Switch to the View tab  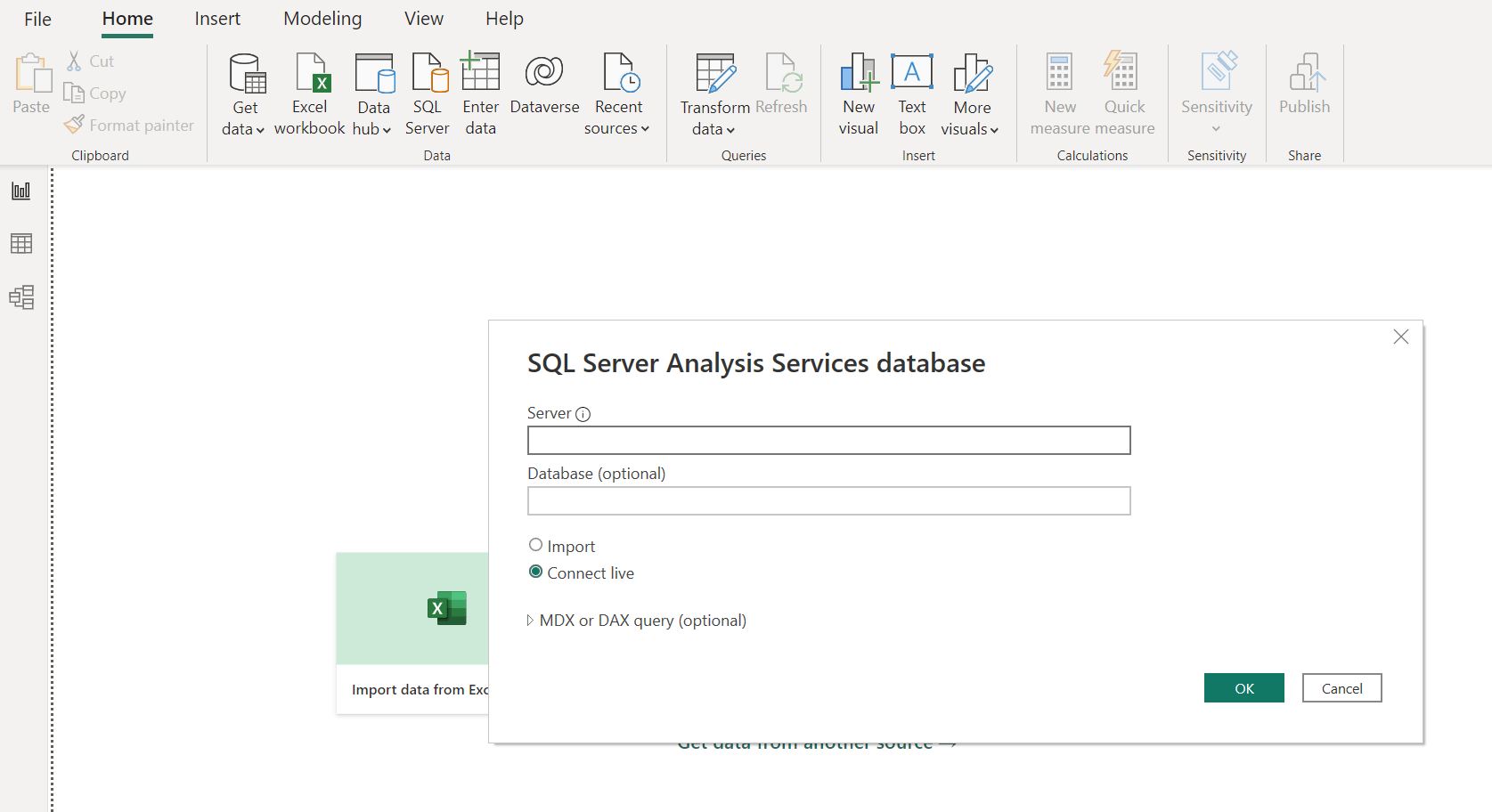[424, 19]
